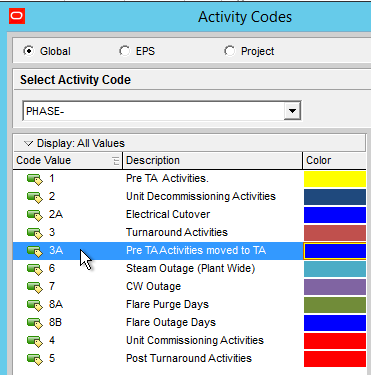371x375 pixels.
Task: Sort by the Code Value column header
Action: click(68, 161)
